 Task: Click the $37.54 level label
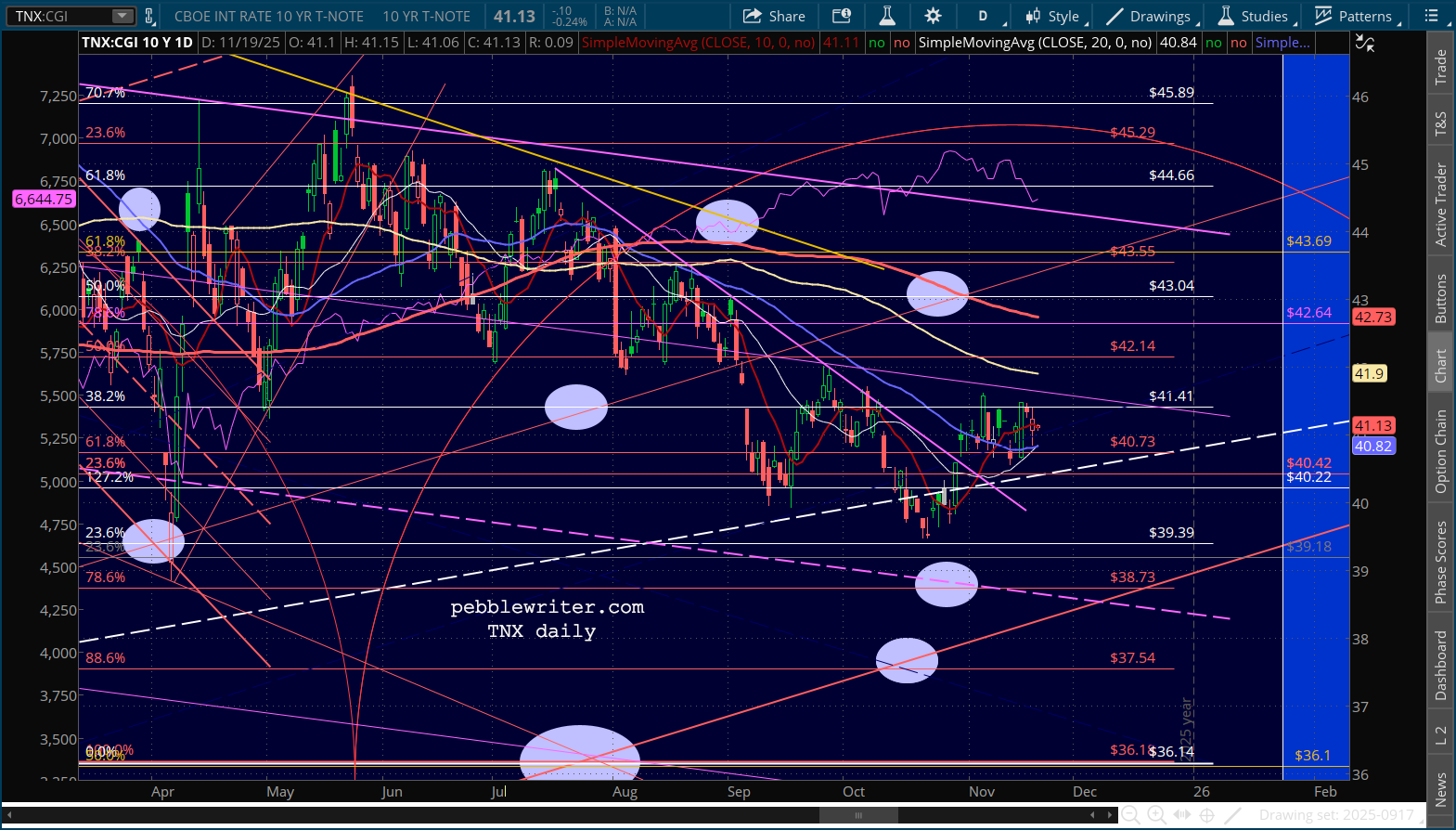tap(1132, 658)
